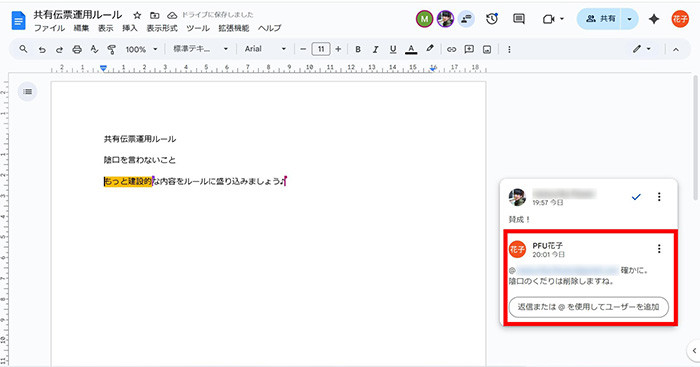Click the vertical scrollbar of the document
The image size is (700, 367).
[695, 138]
